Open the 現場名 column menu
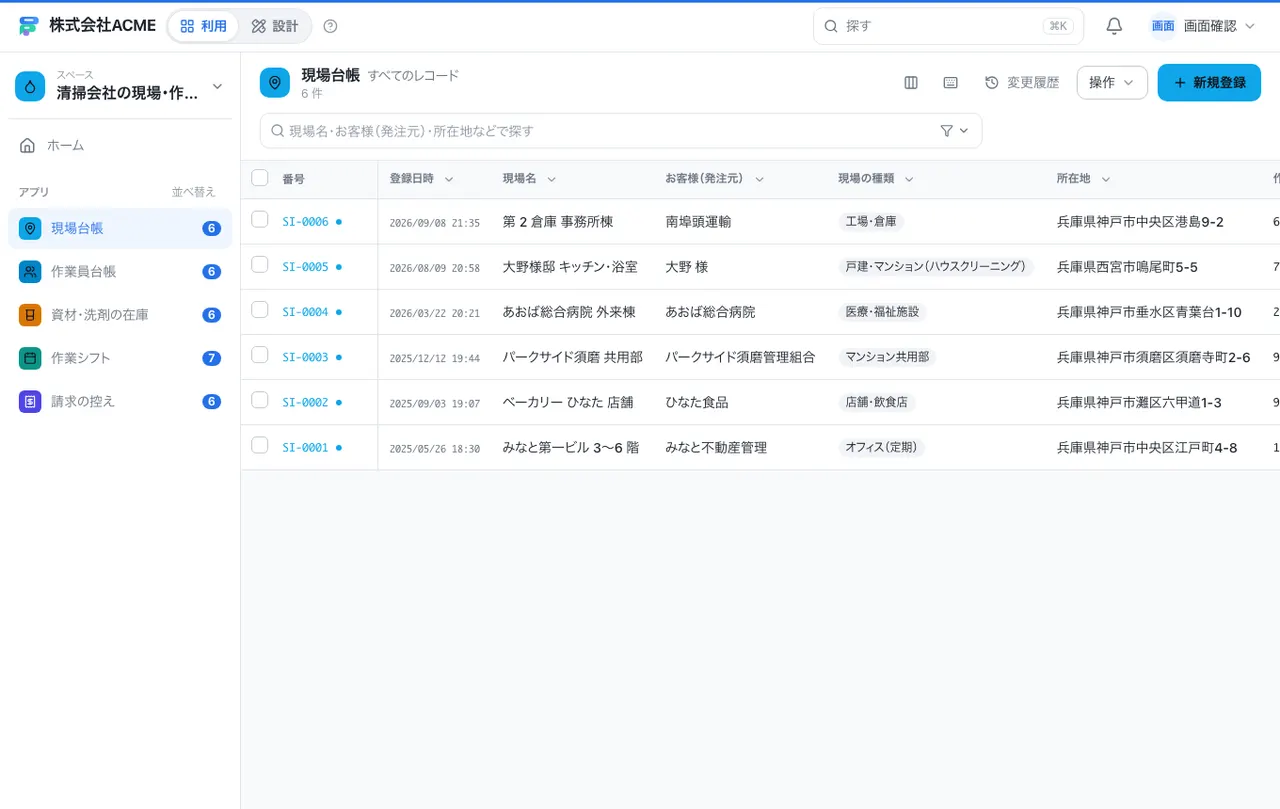This screenshot has width=1280, height=809. (551, 179)
